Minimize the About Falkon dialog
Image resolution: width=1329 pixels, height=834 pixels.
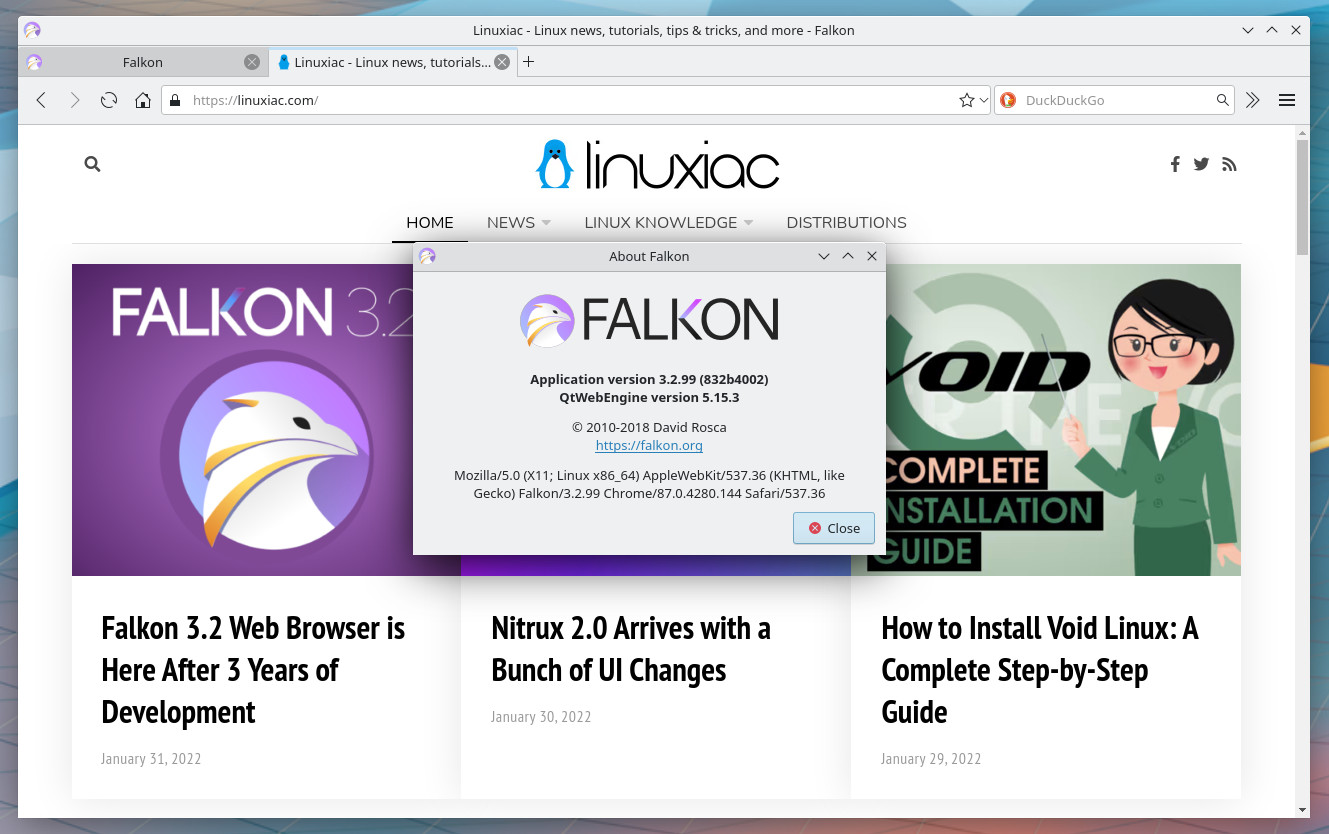824,256
